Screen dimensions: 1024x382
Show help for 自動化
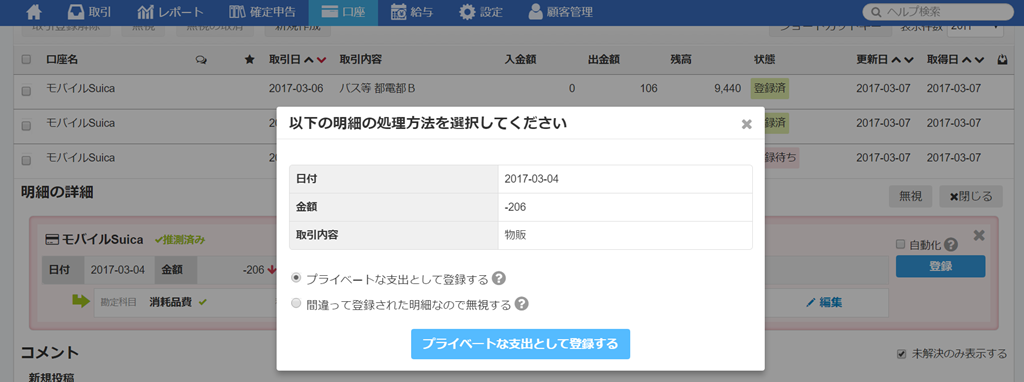[x=951, y=245]
